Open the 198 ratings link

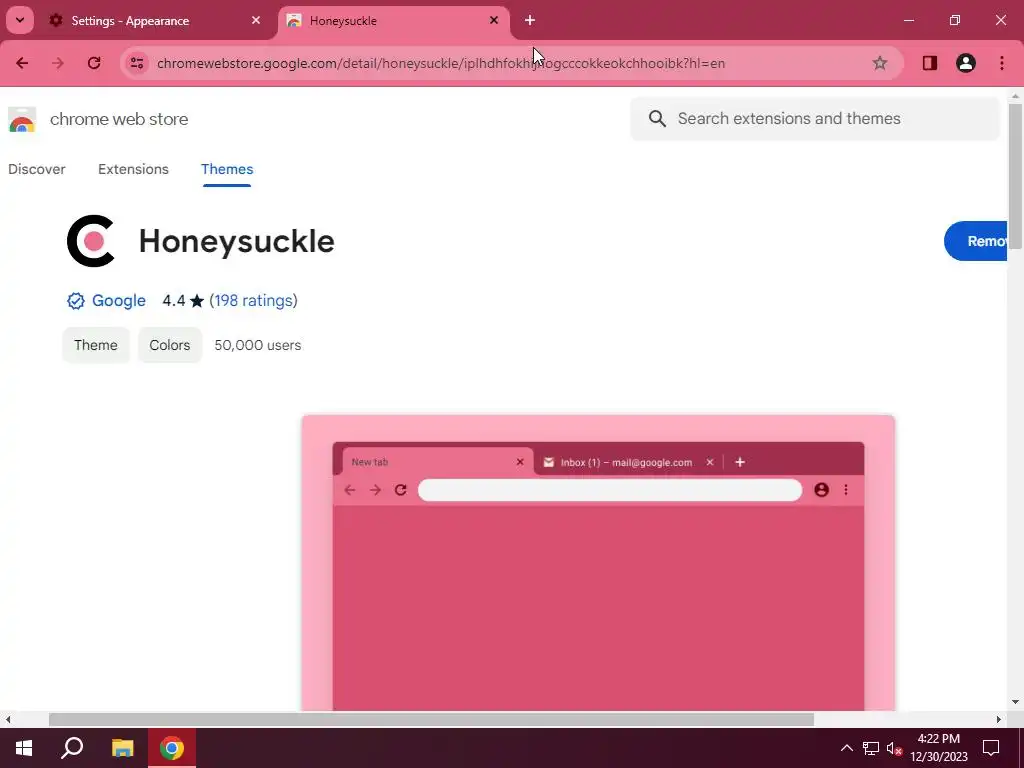(x=253, y=300)
